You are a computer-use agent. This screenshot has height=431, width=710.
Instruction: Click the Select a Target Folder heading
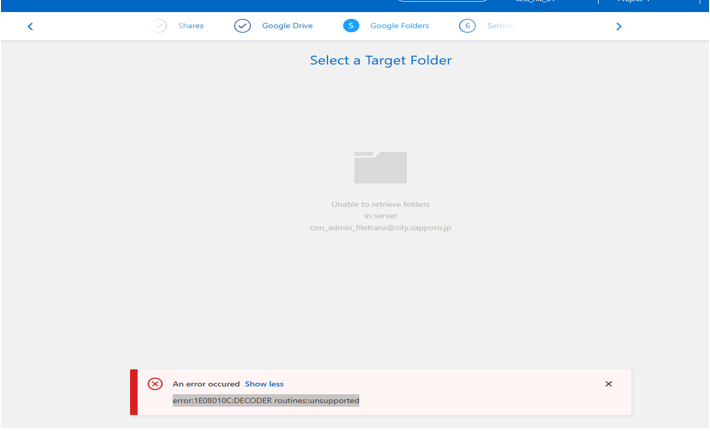pyautogui.click(x=380, y=60)
